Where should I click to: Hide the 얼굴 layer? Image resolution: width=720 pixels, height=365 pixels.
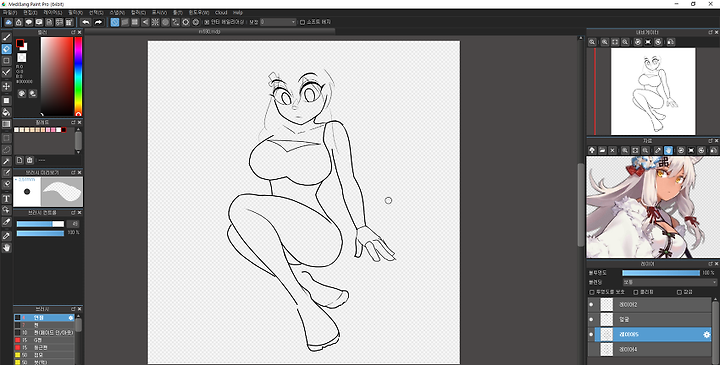point(591,320)
